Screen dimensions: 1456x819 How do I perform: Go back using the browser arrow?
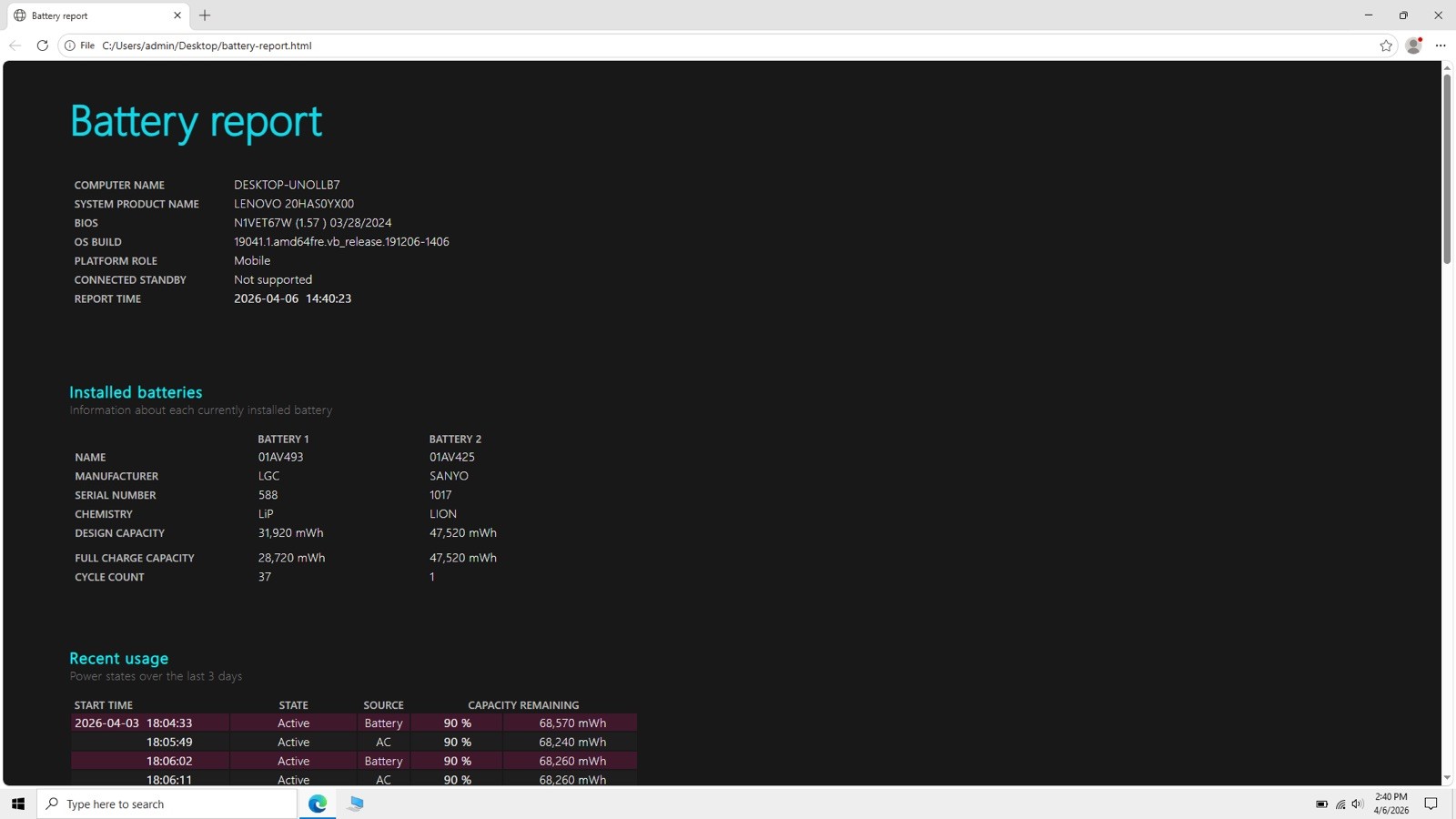tap(15, 45)
